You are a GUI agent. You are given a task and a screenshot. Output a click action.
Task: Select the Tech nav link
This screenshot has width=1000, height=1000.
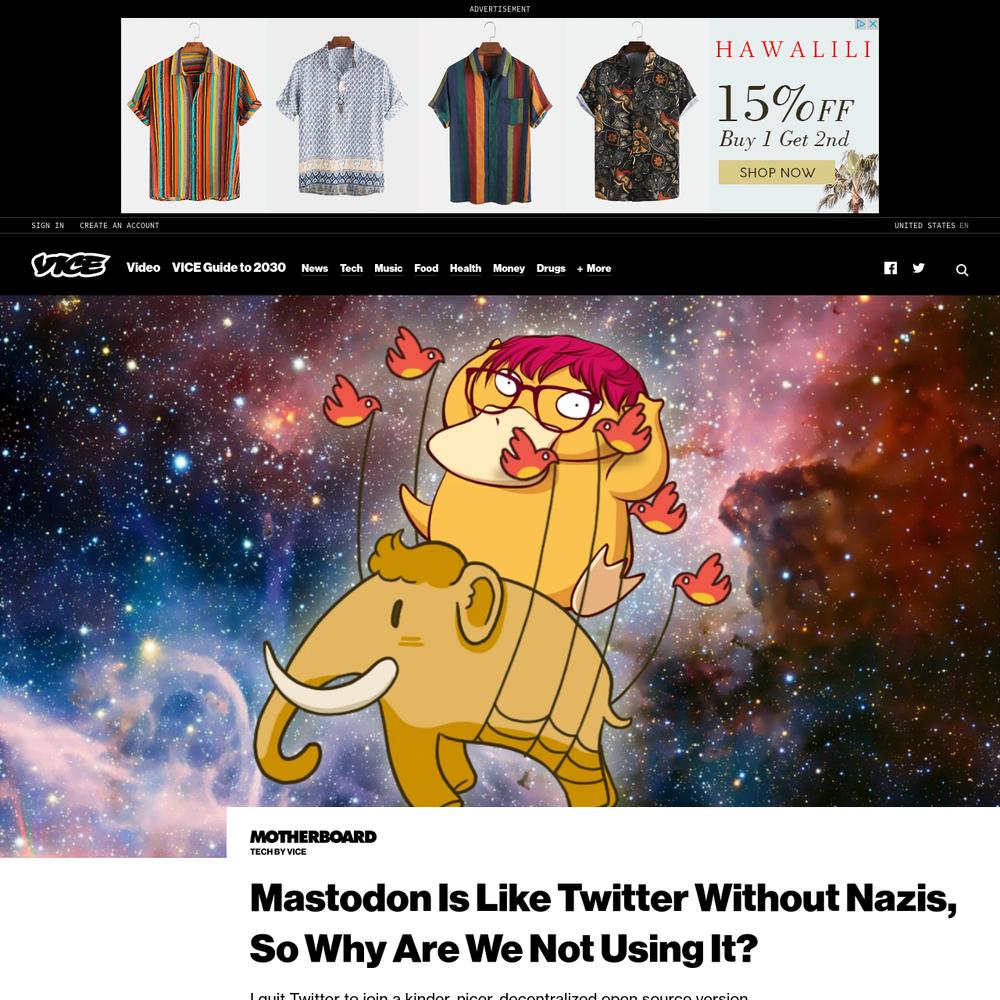pos(351,268)
